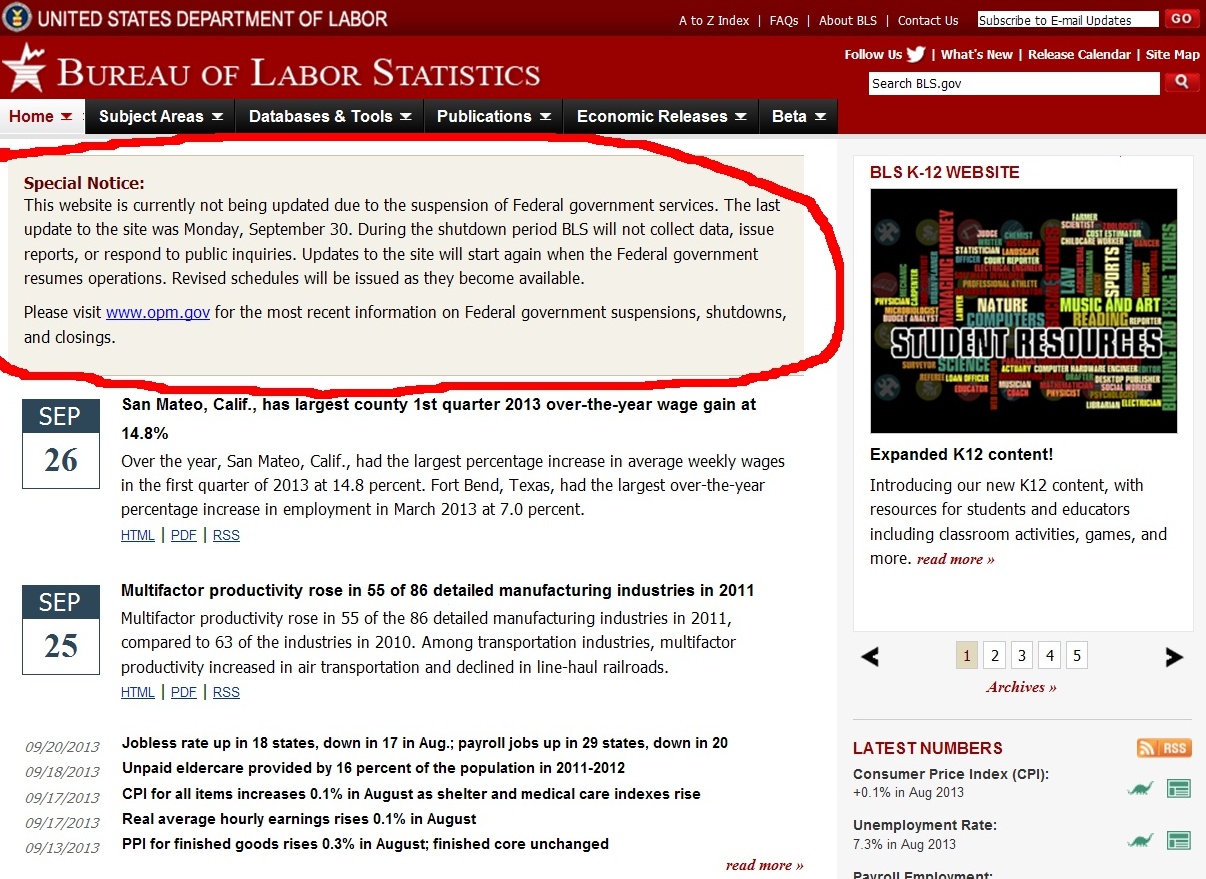The height and width of the screenshot is (879, 1206).
Task: Open the Publications dropdown menu
Action: pyautogui.click(x=494, y=116)
